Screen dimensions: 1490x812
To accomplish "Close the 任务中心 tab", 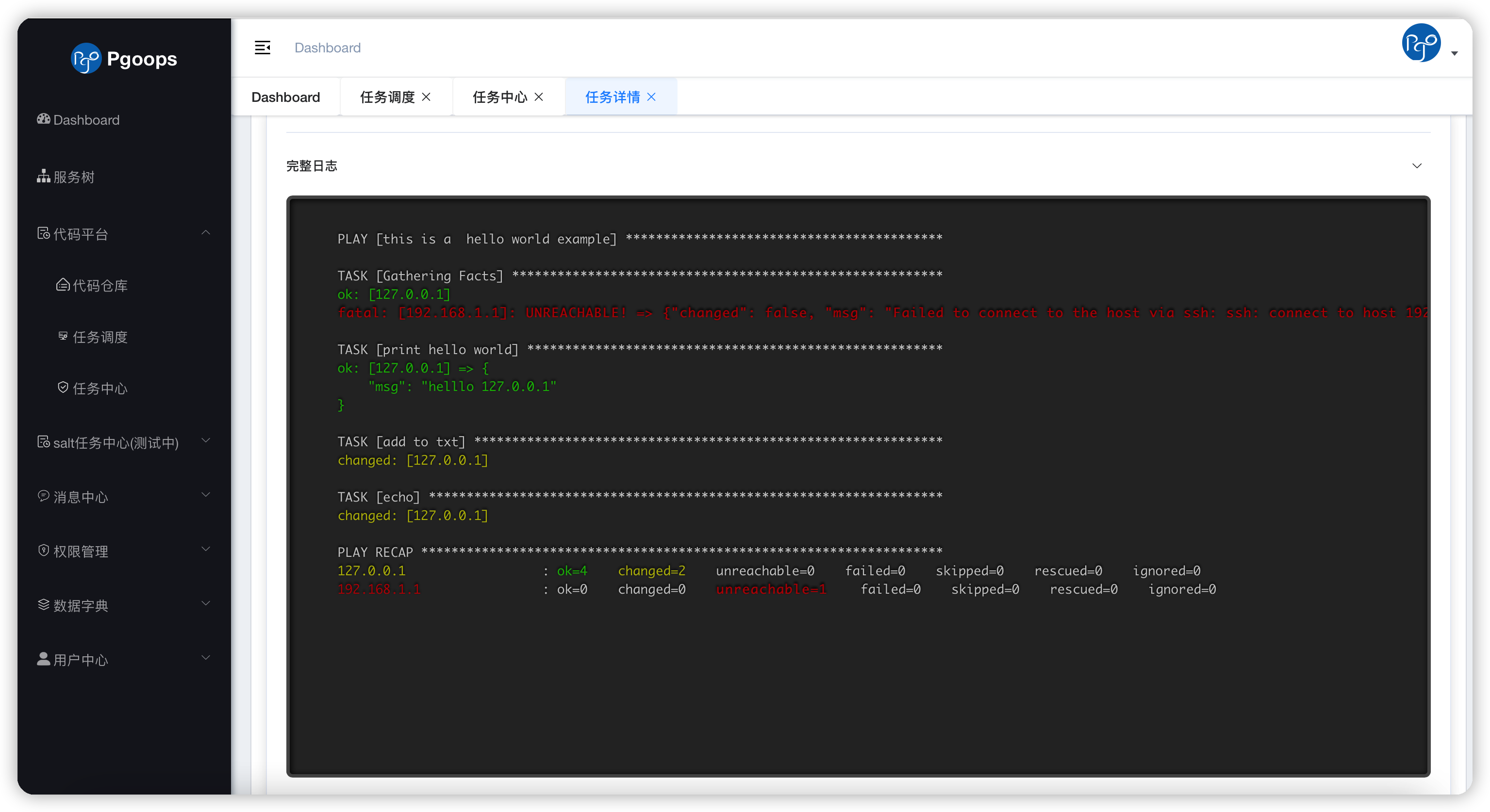I will [539, 97].
